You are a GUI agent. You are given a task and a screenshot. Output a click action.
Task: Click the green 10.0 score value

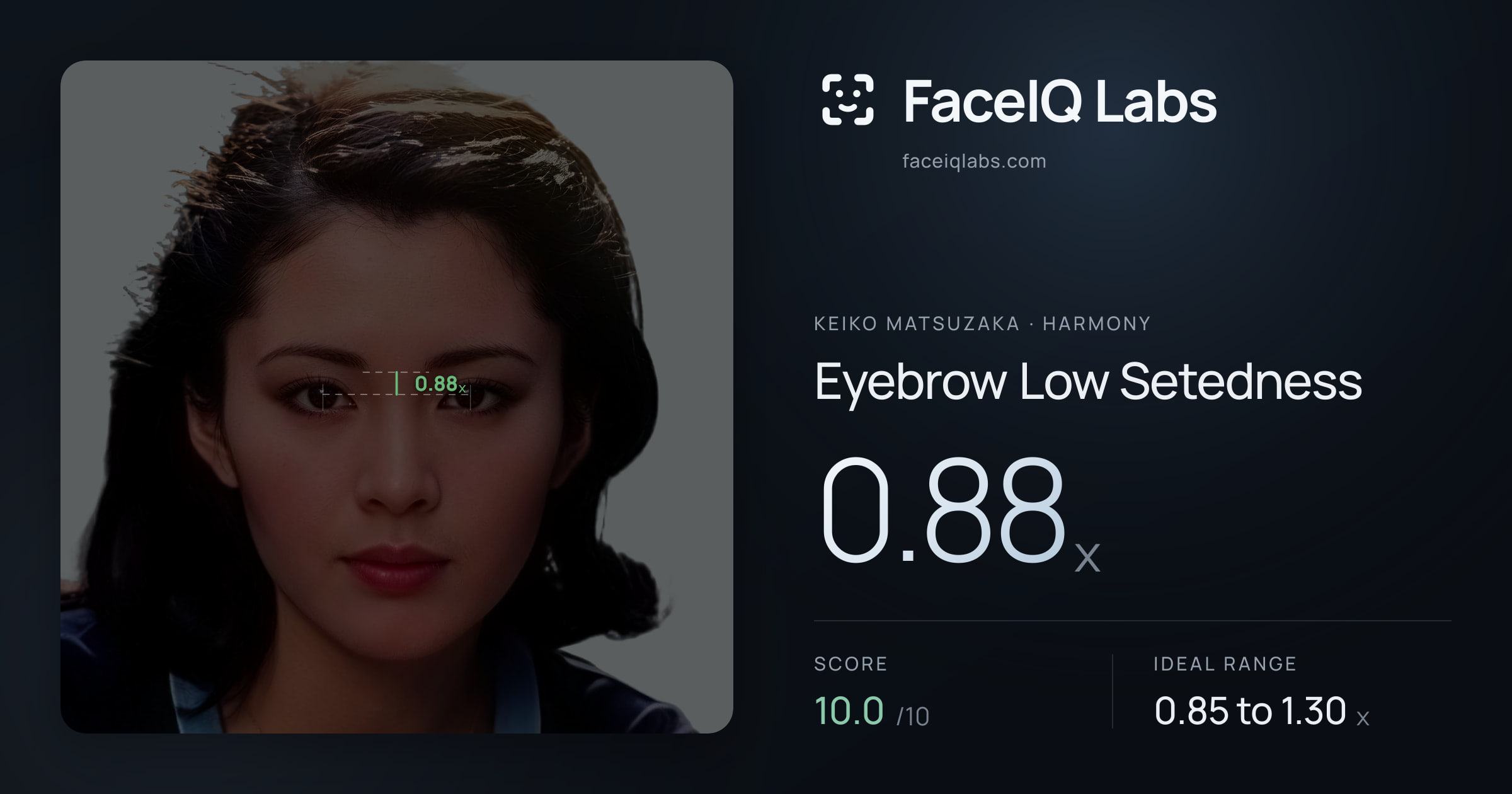point(849,711)
